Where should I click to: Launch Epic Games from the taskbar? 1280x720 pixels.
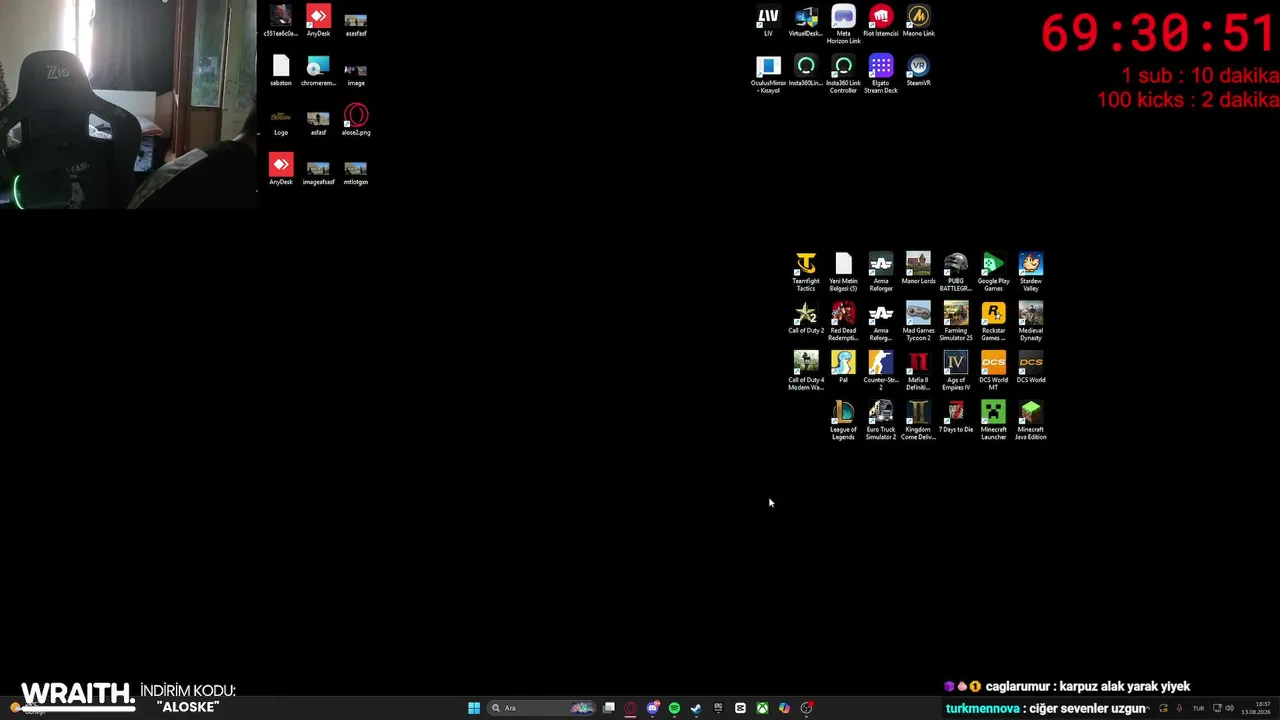click(x=718, y=708)
